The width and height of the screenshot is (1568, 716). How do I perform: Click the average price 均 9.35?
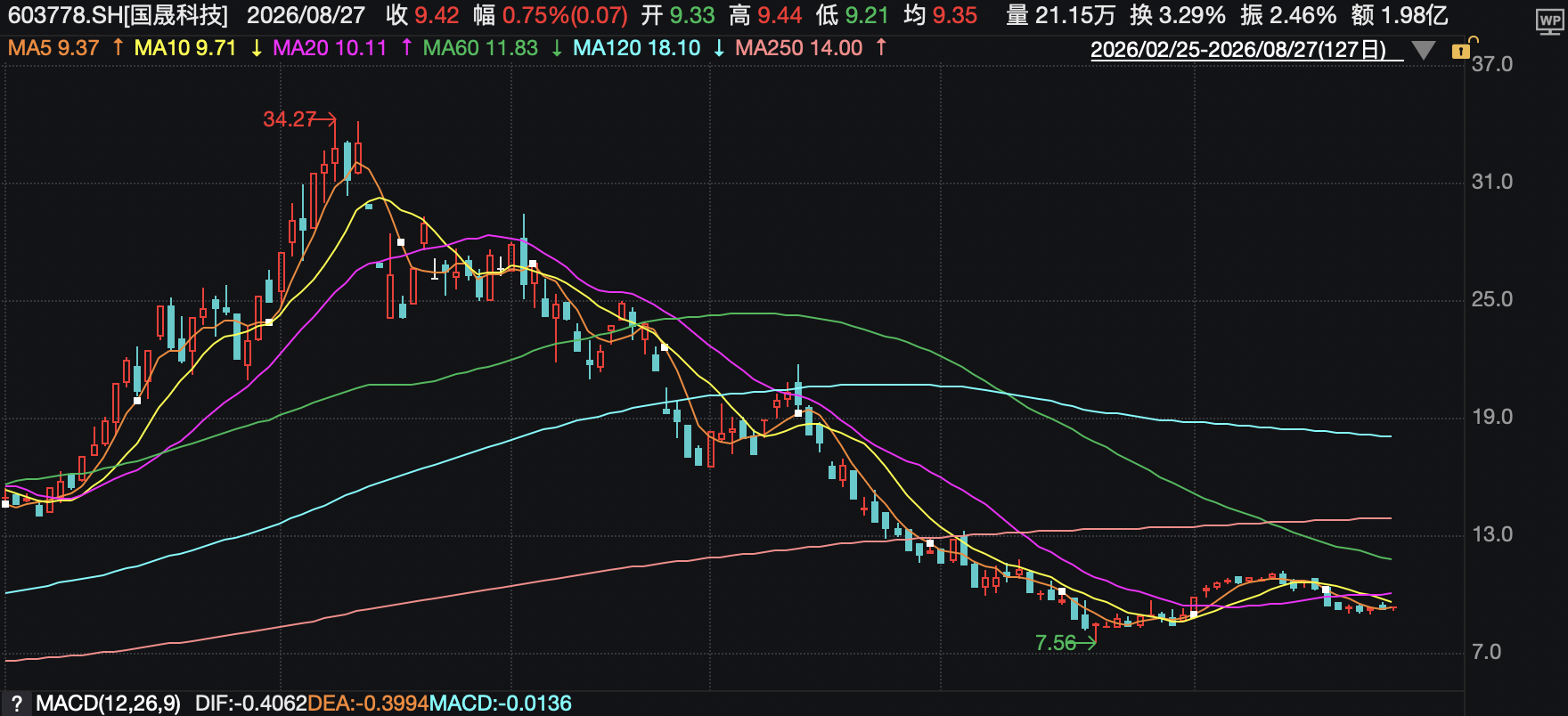click(x=940, y=16)
